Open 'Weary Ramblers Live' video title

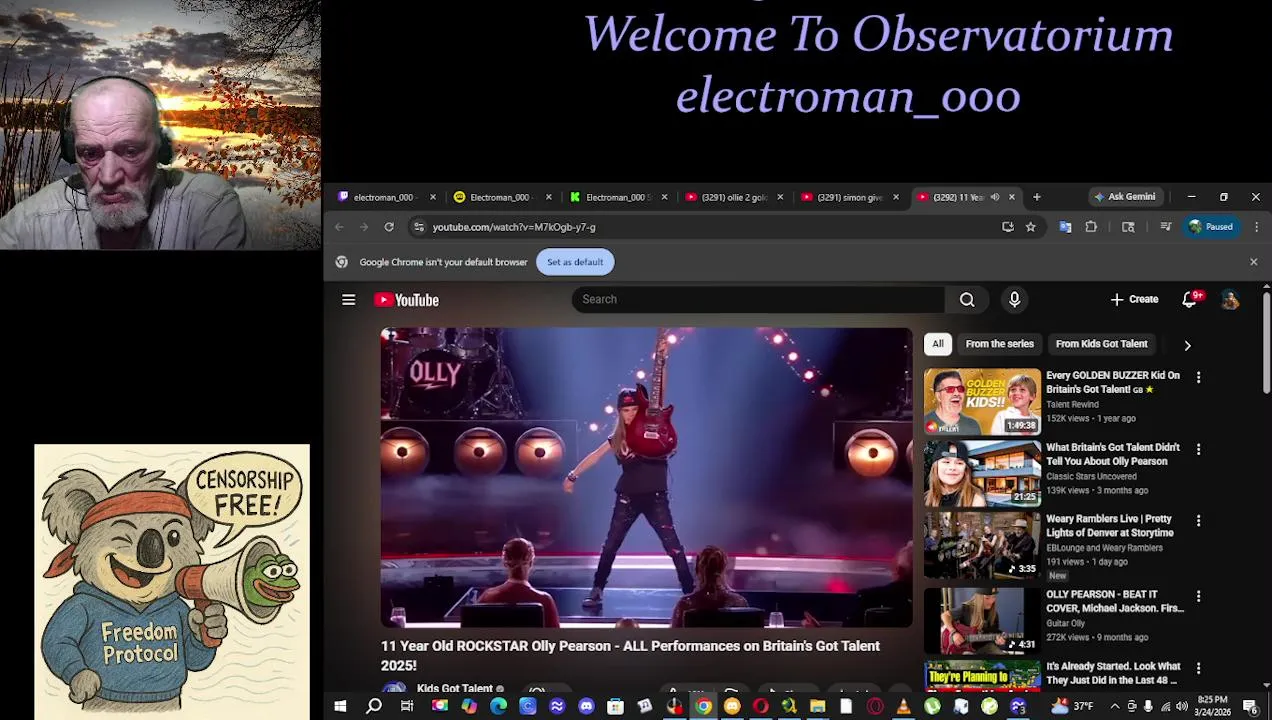[x=1110, y=526]
